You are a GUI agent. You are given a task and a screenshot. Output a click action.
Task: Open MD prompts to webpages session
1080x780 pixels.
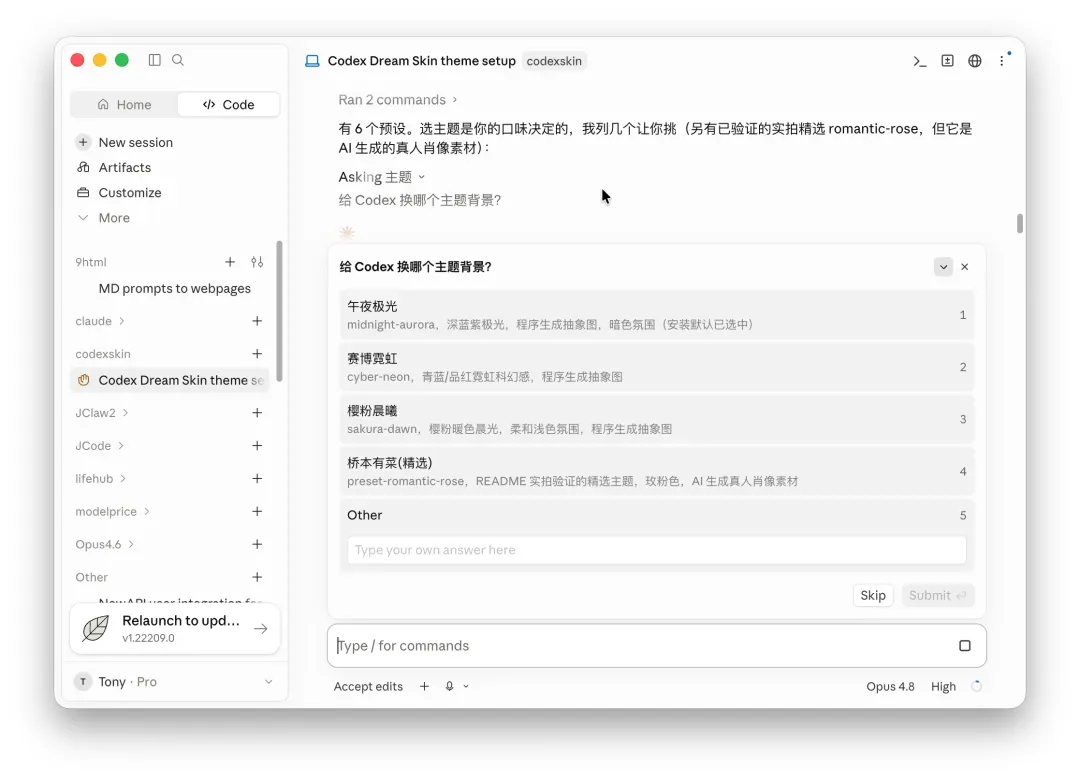174,289
